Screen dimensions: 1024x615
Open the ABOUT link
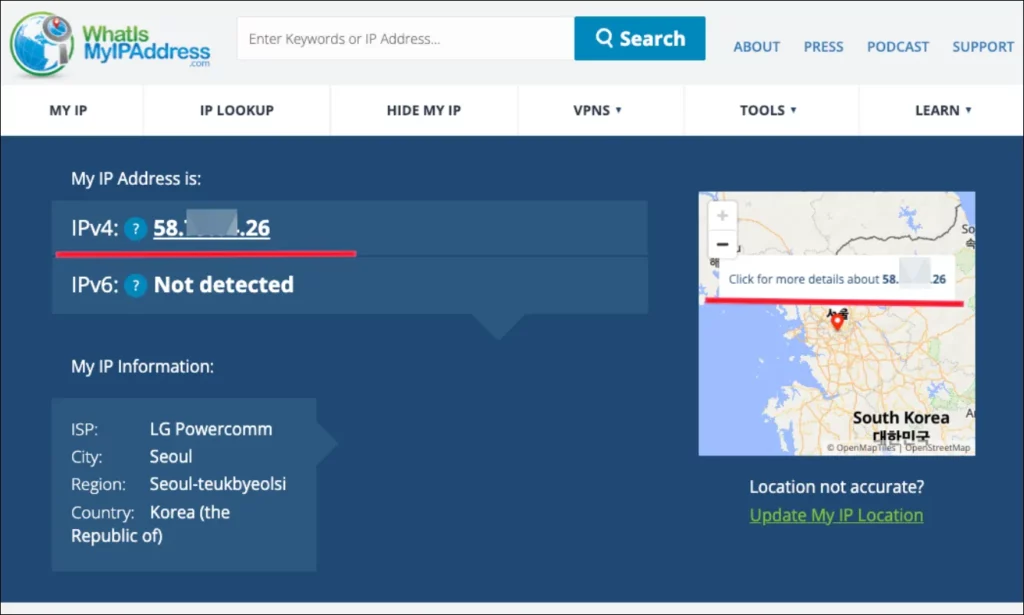(756, 47)
